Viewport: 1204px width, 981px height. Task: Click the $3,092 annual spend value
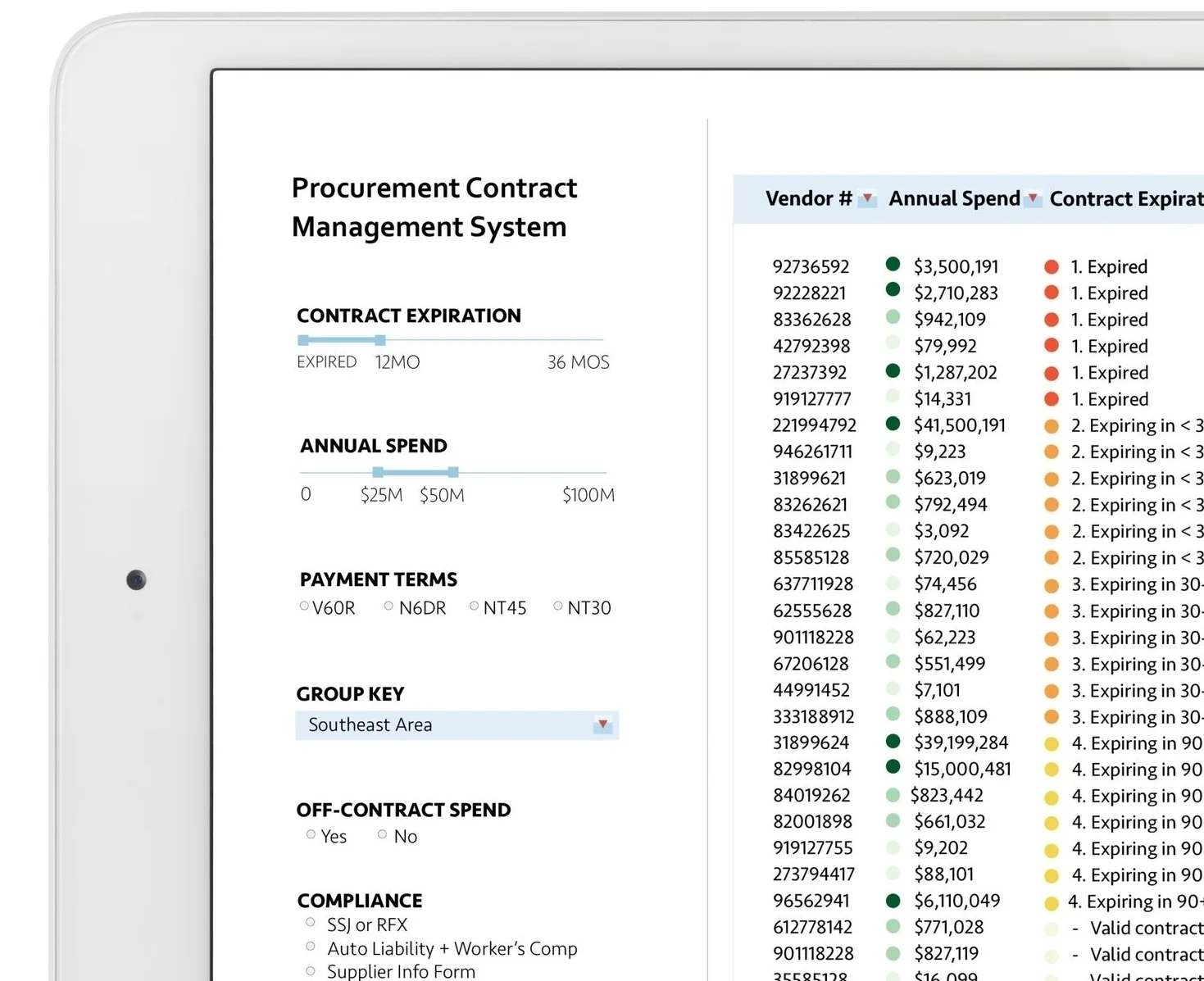pos(942,530)
